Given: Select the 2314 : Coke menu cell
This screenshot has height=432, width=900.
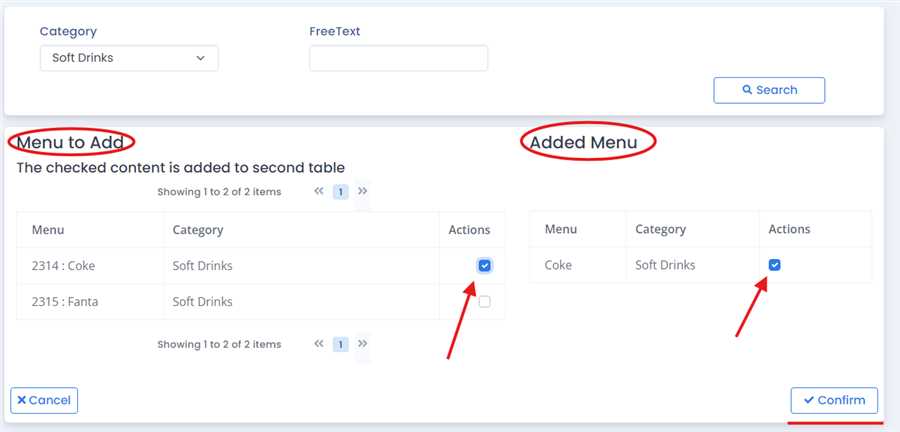Looking at the screenshot, I should (x=63, y=266).
